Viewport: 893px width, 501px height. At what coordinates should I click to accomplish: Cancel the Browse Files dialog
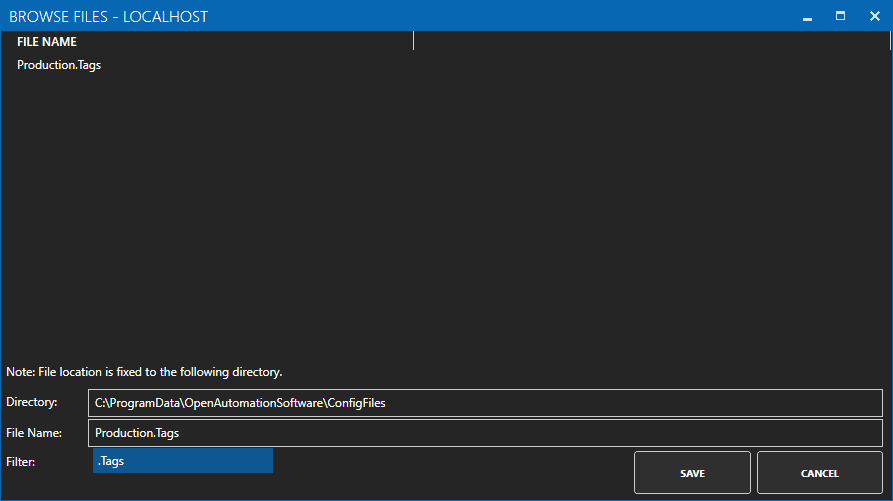pyautogui.click(x=820, y=473)
